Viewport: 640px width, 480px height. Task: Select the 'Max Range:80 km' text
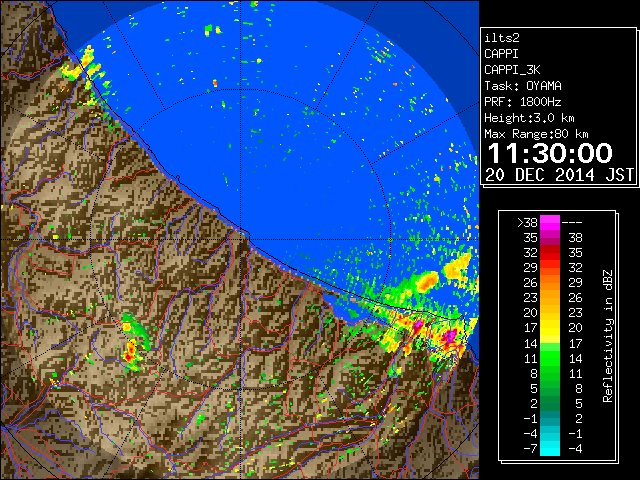click(x=536, y=134)
